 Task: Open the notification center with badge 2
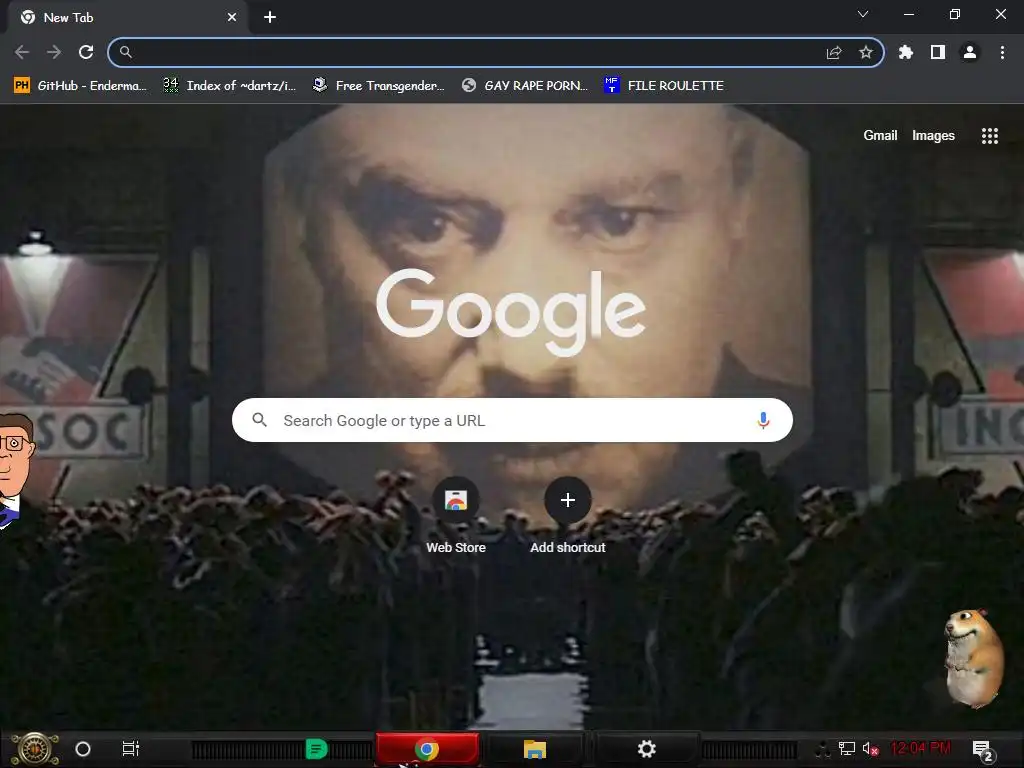[x=982, y=750]
